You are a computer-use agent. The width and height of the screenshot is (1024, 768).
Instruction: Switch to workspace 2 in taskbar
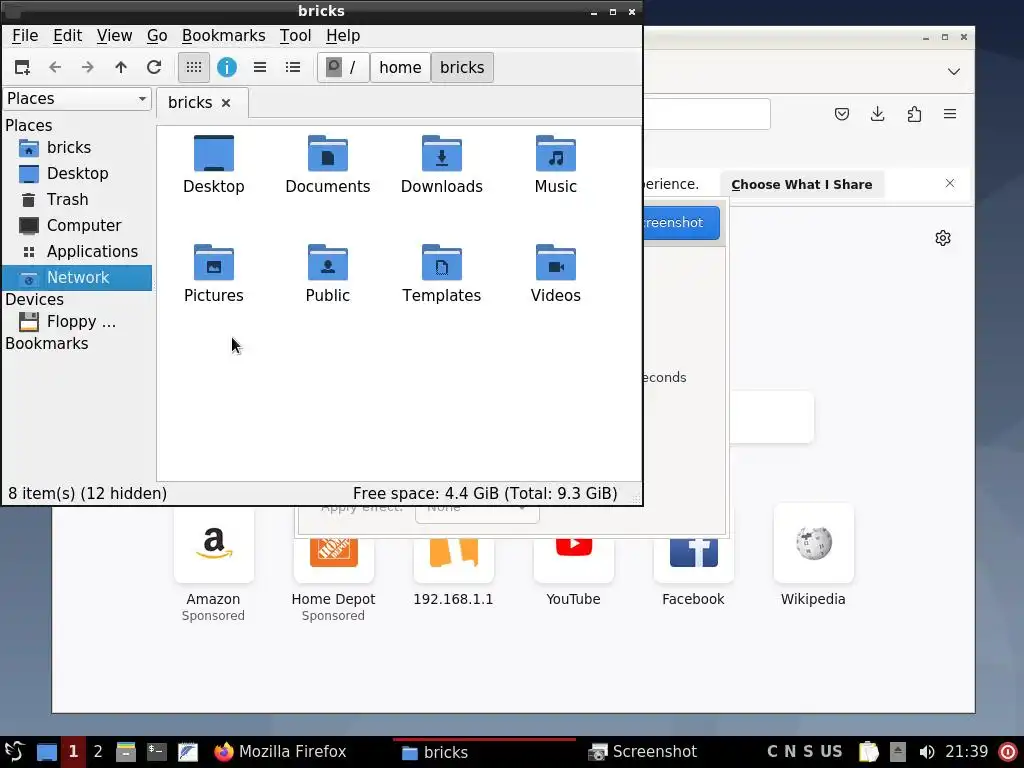coord(98,752)
